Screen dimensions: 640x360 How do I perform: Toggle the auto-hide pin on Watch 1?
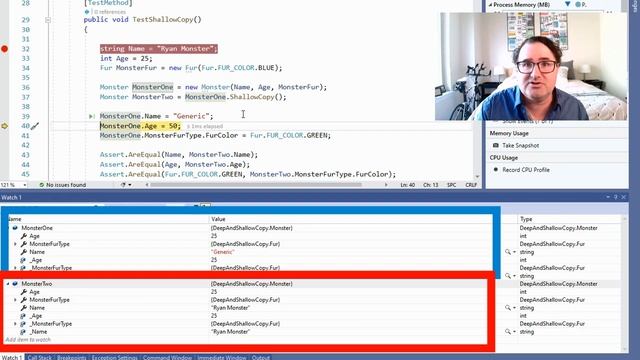616,197
